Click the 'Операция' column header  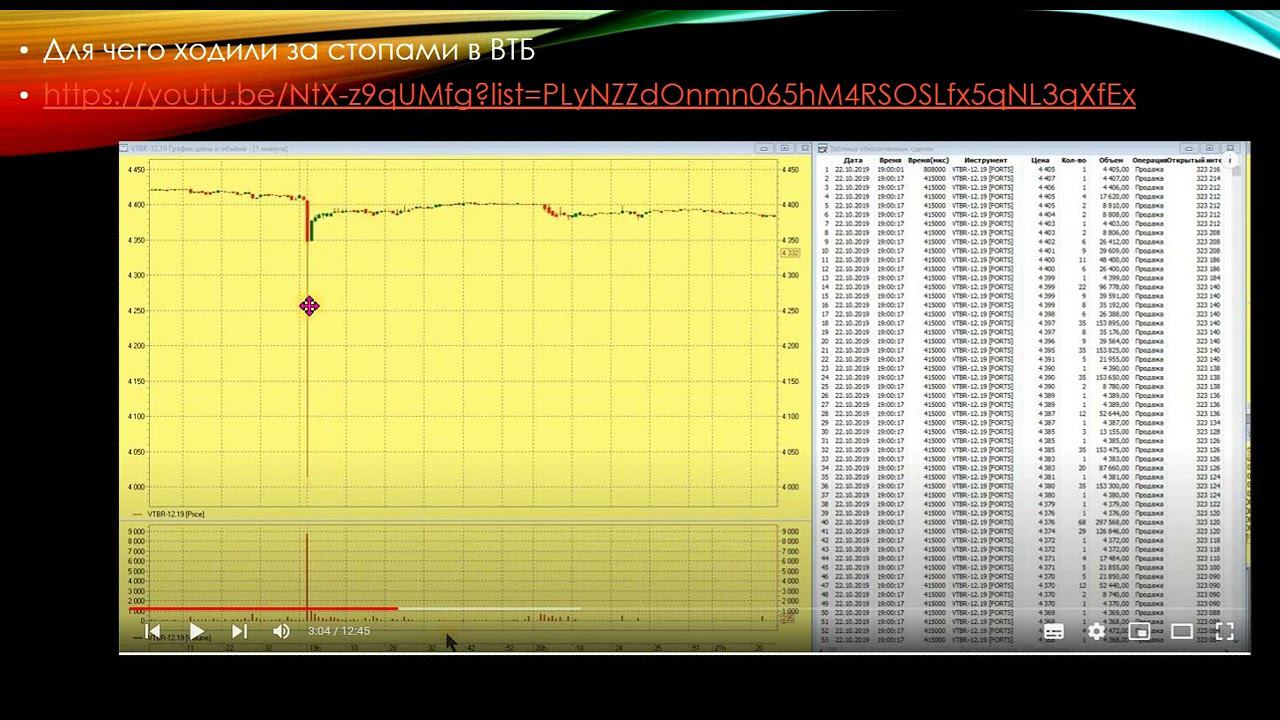point(1149,160)
